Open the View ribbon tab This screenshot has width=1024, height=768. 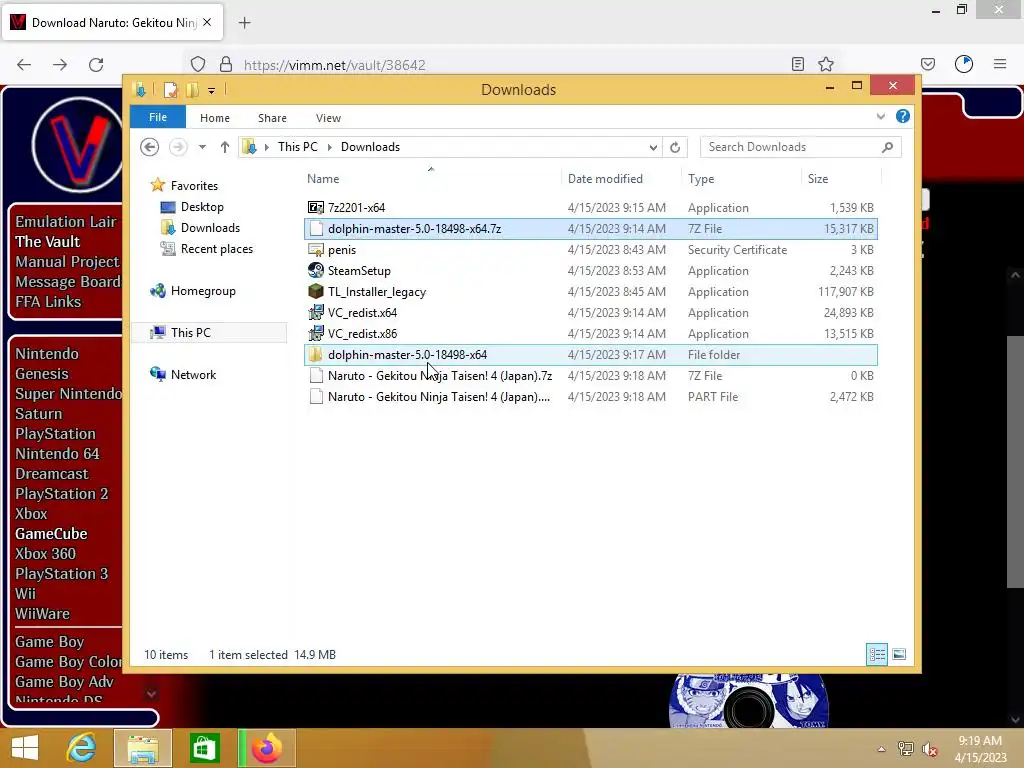click(328, 118)
